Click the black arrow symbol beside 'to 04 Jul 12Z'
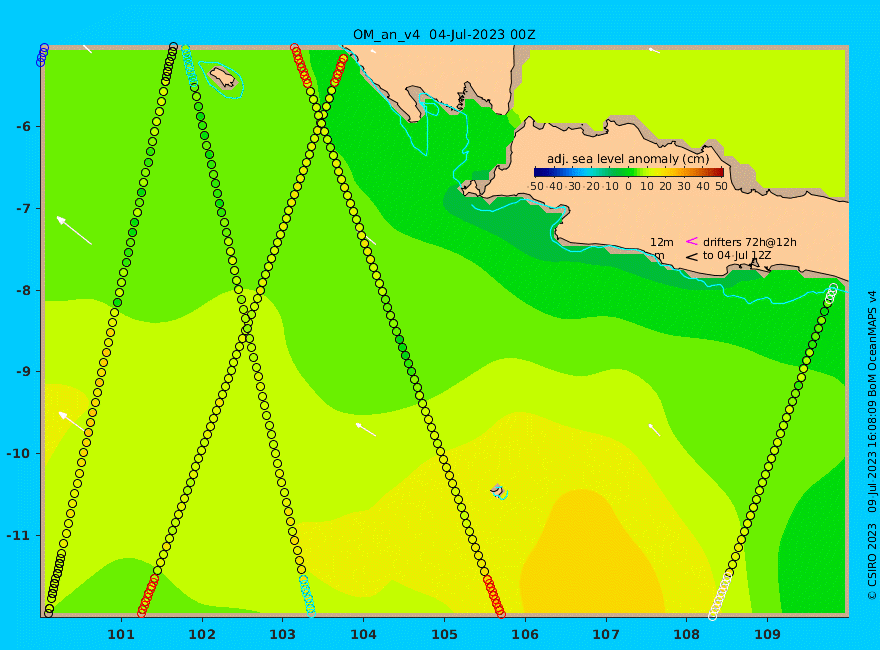This screenshot has width=880, height=650. 691,257
